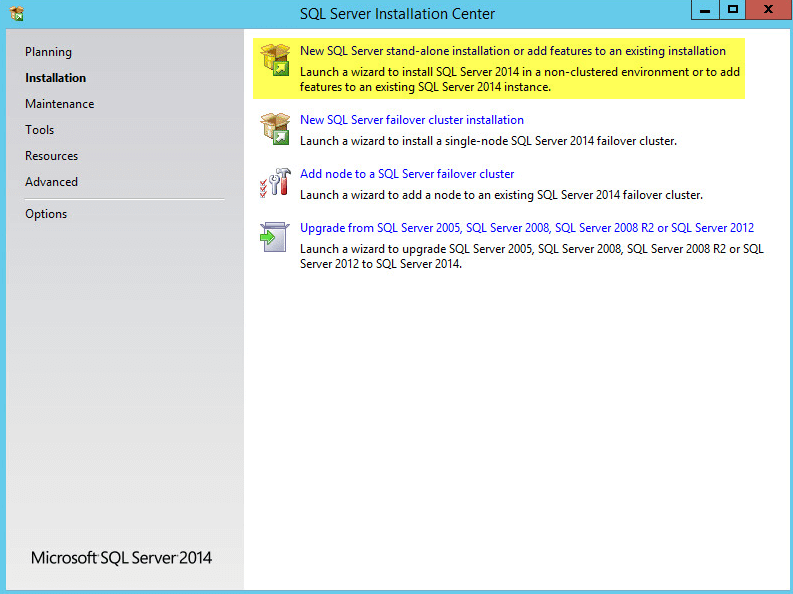This screenshot has height=594, width=793.
Task: Maximize the Installation Center window
Action: pyautogui.click(x=732, y=10)
